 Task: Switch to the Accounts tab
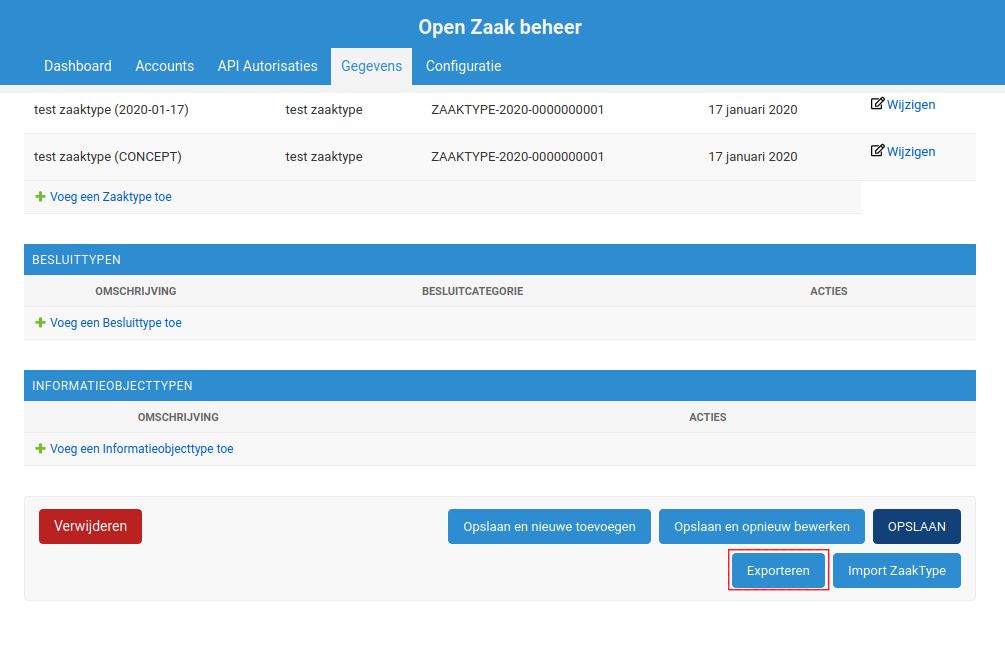(165, 66)
